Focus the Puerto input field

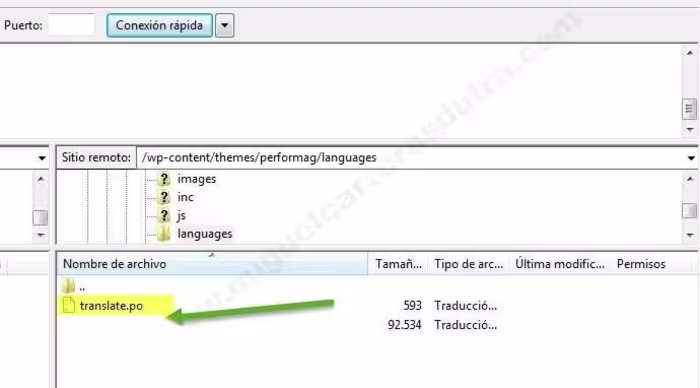click(x=71, y=25)
